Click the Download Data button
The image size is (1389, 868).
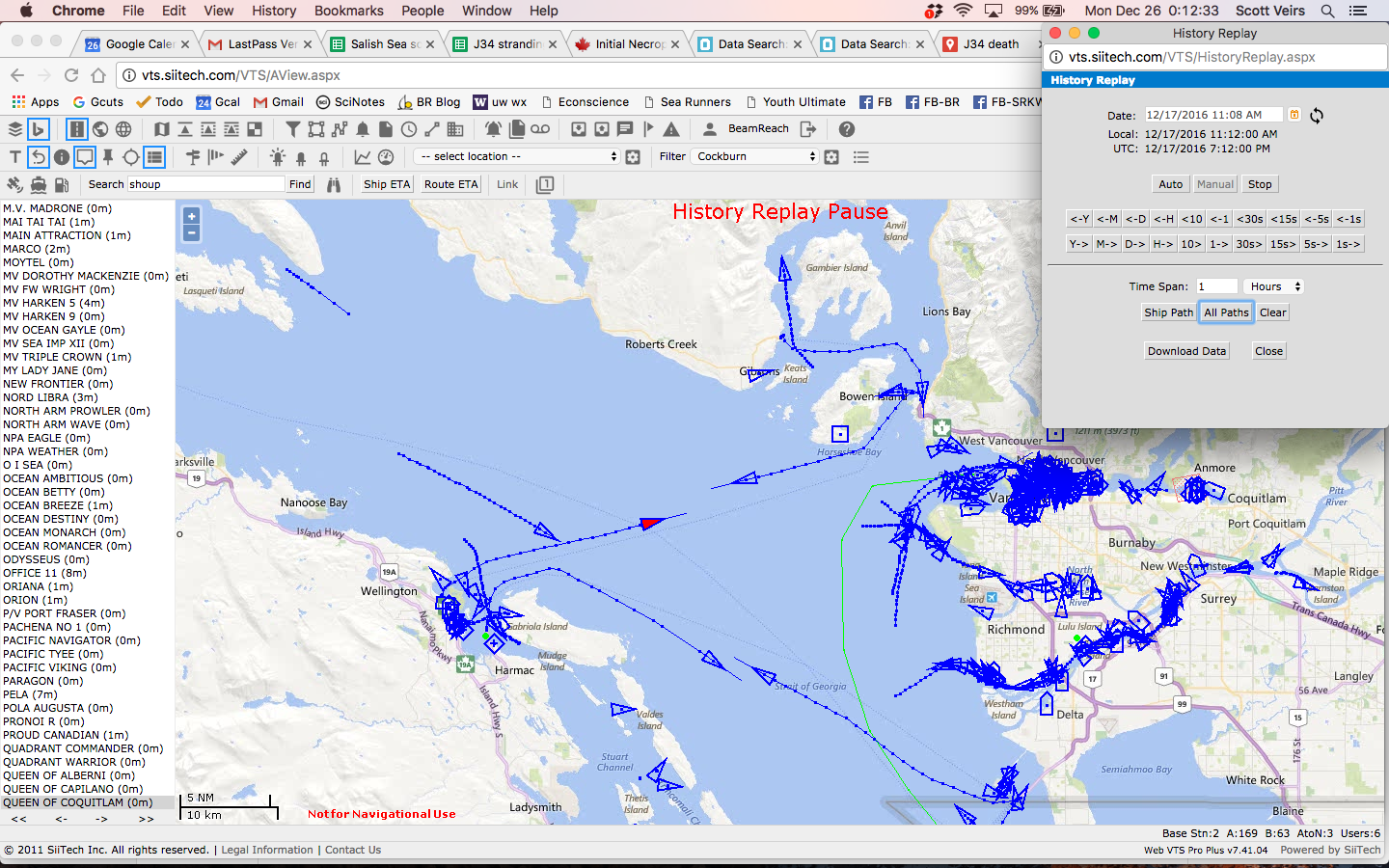pos(1186,351)
